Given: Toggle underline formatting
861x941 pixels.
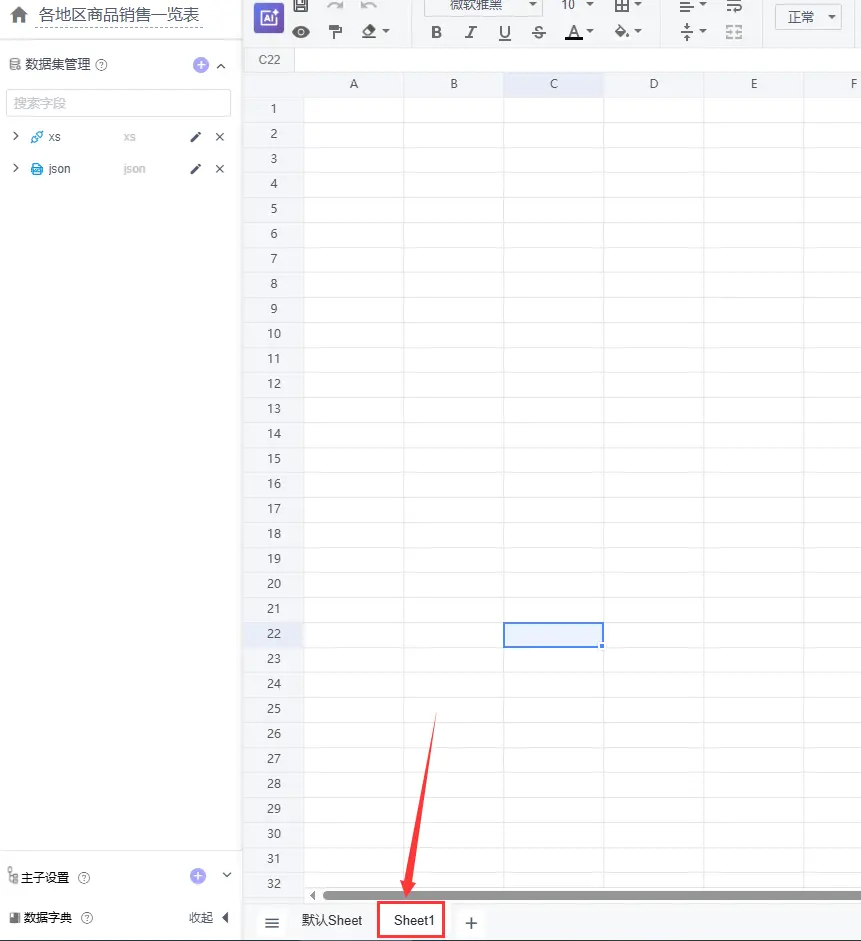Looking at the screenshot, I should click(x=505, y=33).
